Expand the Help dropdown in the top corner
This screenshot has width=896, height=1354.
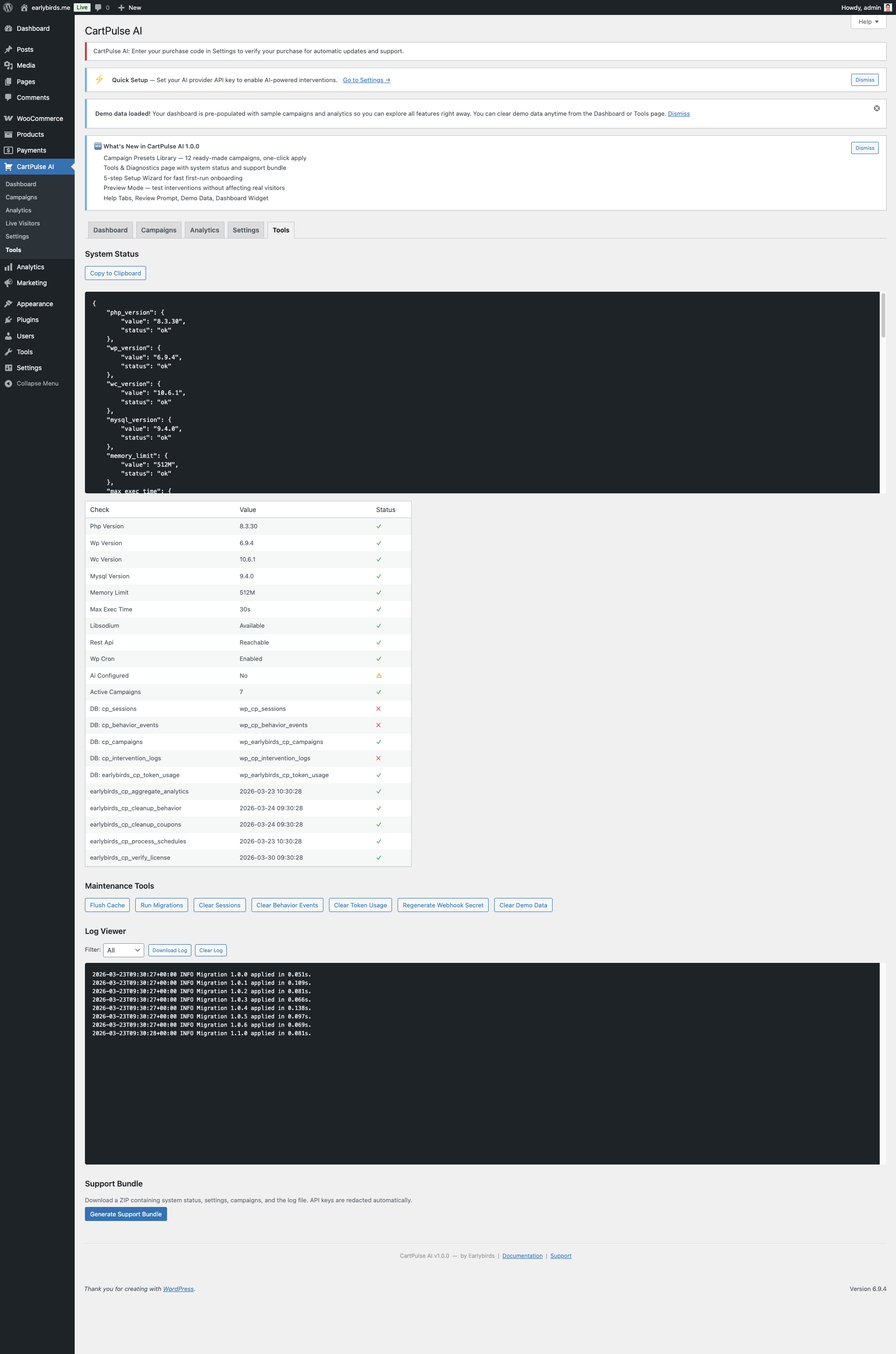point(868,22)
